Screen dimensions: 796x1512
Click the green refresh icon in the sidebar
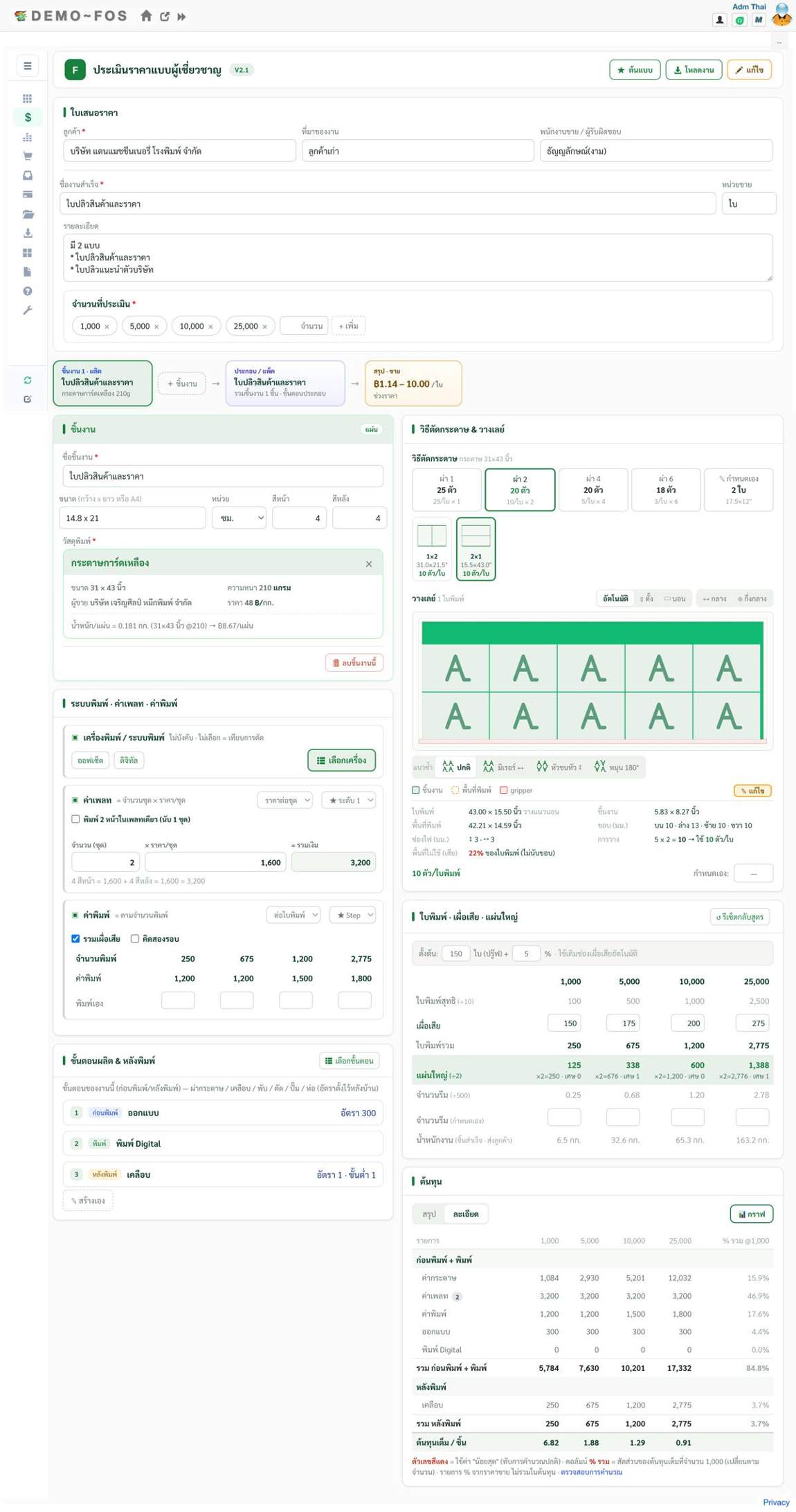28,380
